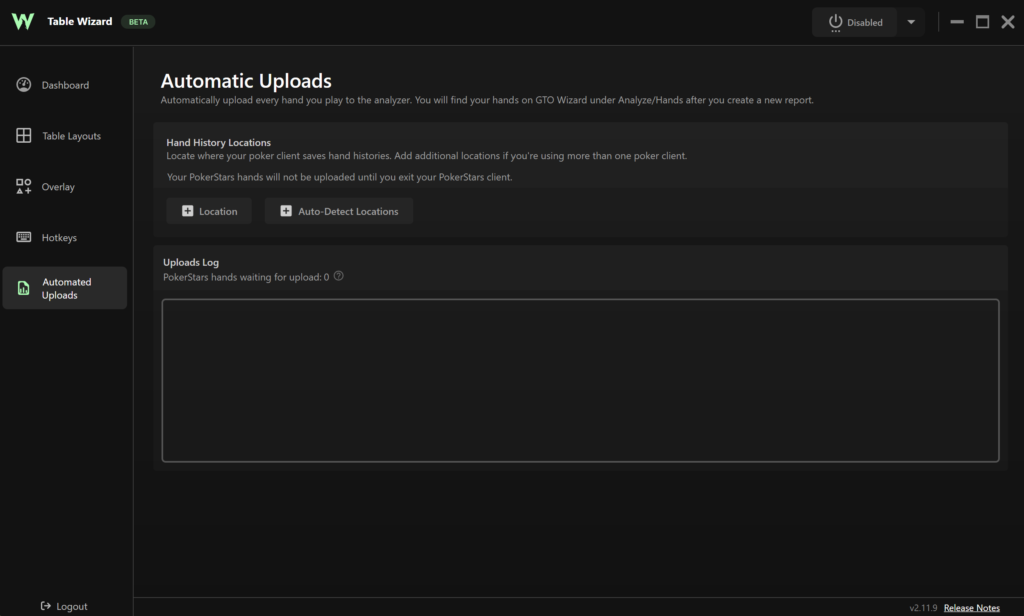1024x616 pixels.
Task: Select Overlay in the sidebar
Action: point(65,187)
